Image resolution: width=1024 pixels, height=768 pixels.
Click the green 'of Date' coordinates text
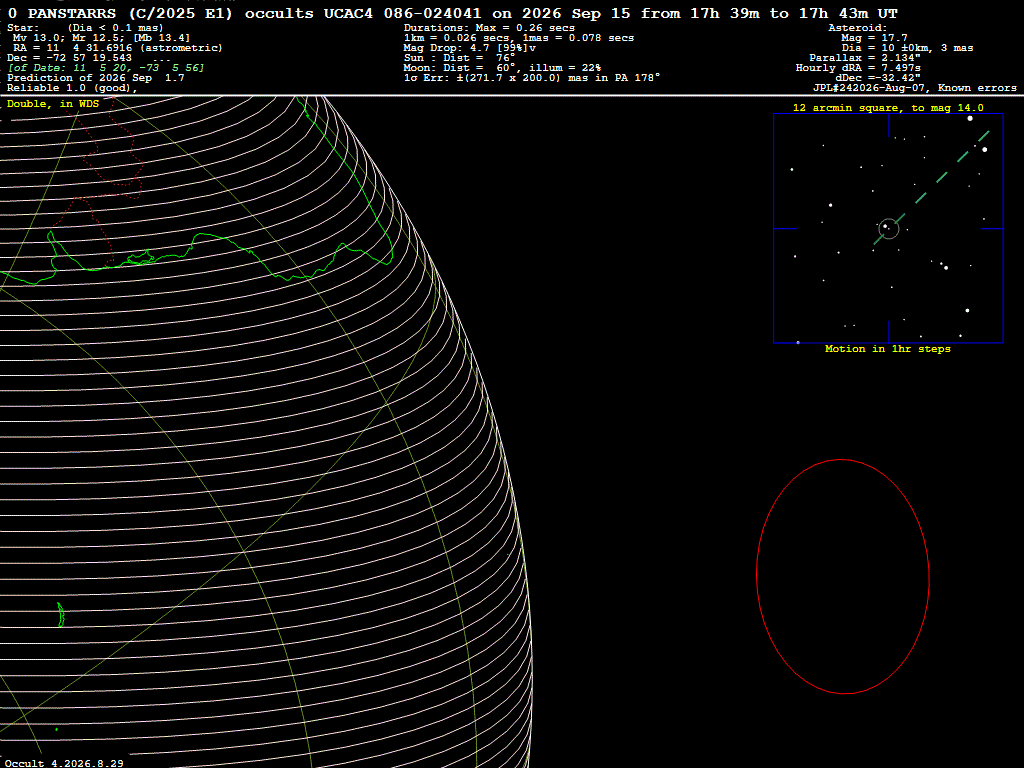click(x=106, y=68)
